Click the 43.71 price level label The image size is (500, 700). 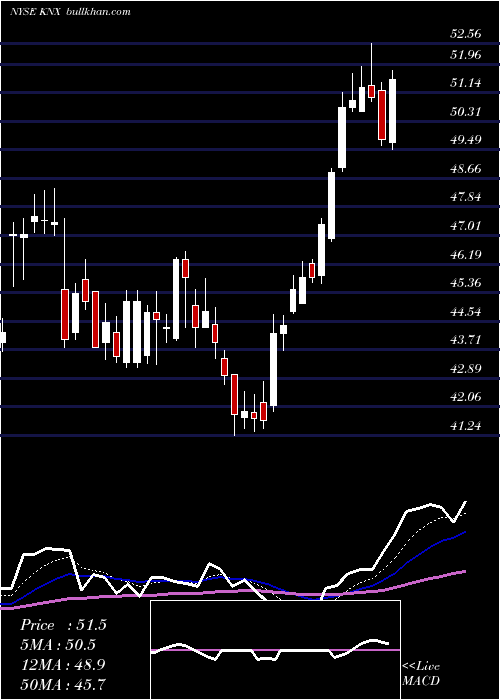[466, 340]
